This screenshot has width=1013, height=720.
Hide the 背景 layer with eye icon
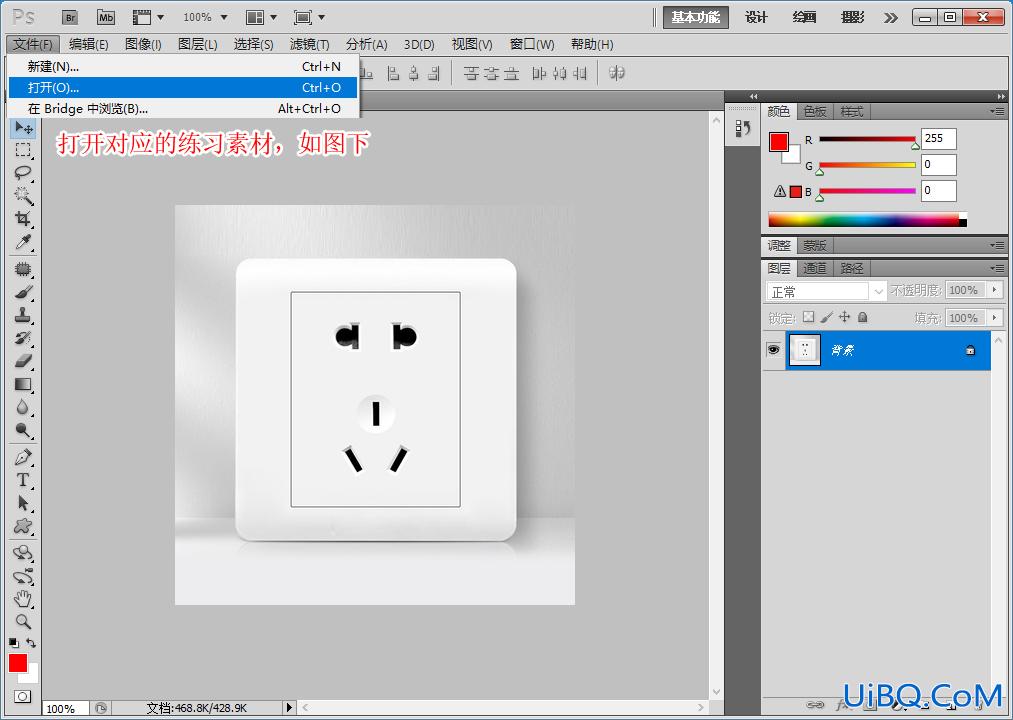pos(773,350)
